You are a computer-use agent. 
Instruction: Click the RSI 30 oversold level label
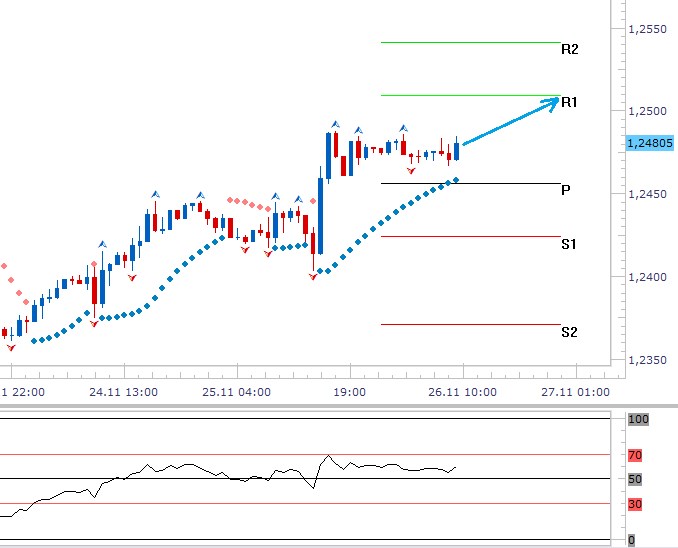tap(634, 504)
